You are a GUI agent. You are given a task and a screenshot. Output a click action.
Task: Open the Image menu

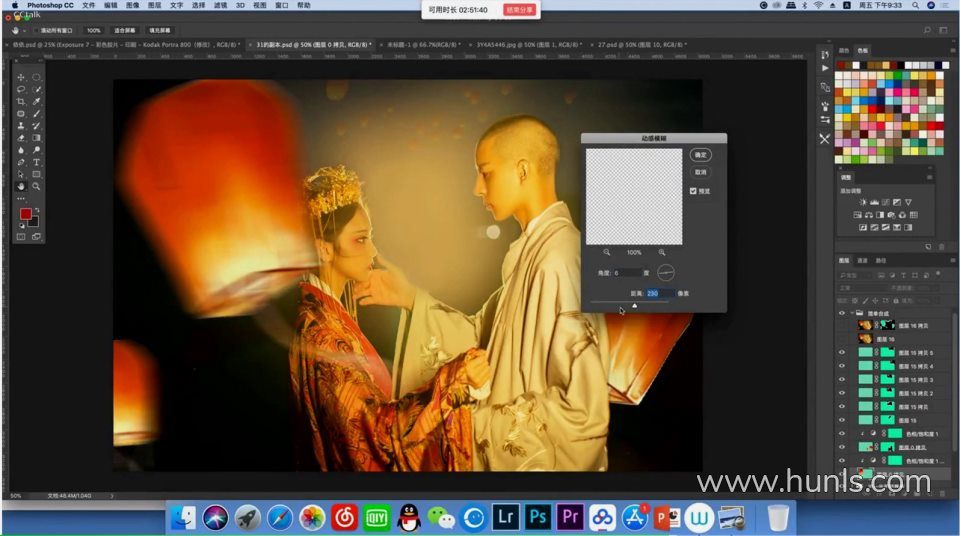(132, 5)
